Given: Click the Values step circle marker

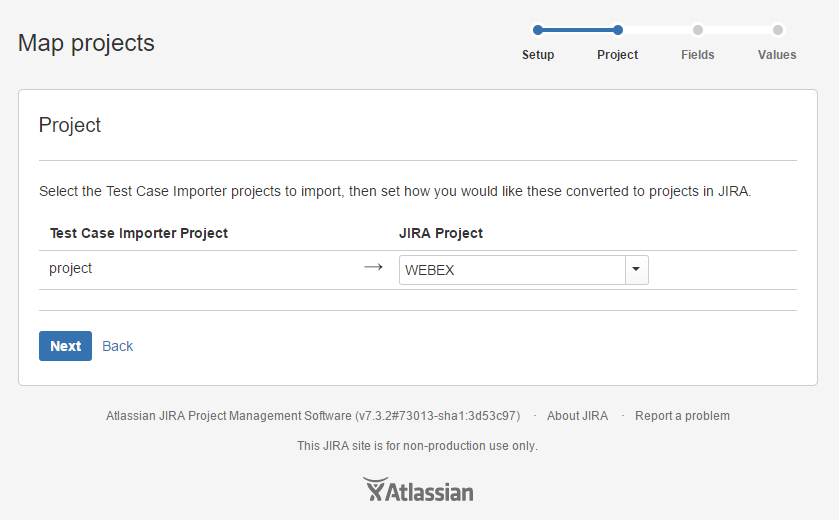Looking at the screenshot, I should click(778, 30).
